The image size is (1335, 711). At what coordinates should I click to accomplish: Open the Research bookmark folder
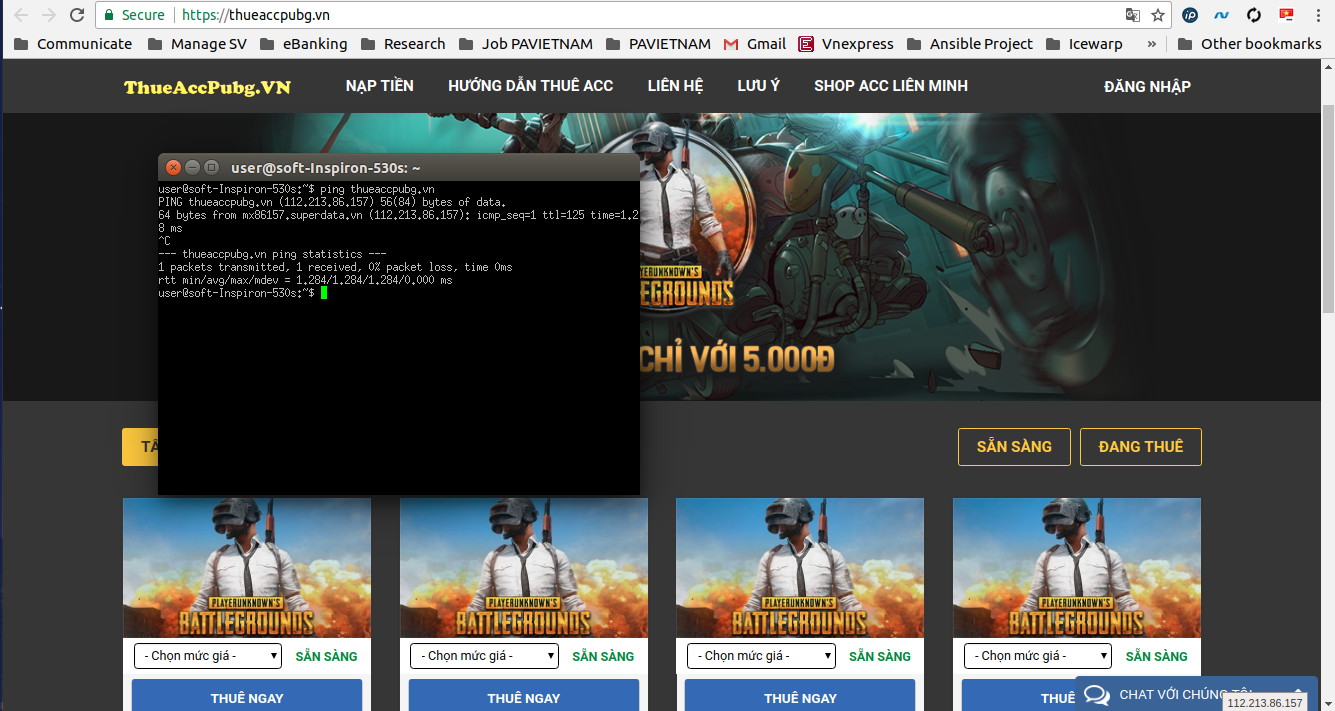point(403,44)
